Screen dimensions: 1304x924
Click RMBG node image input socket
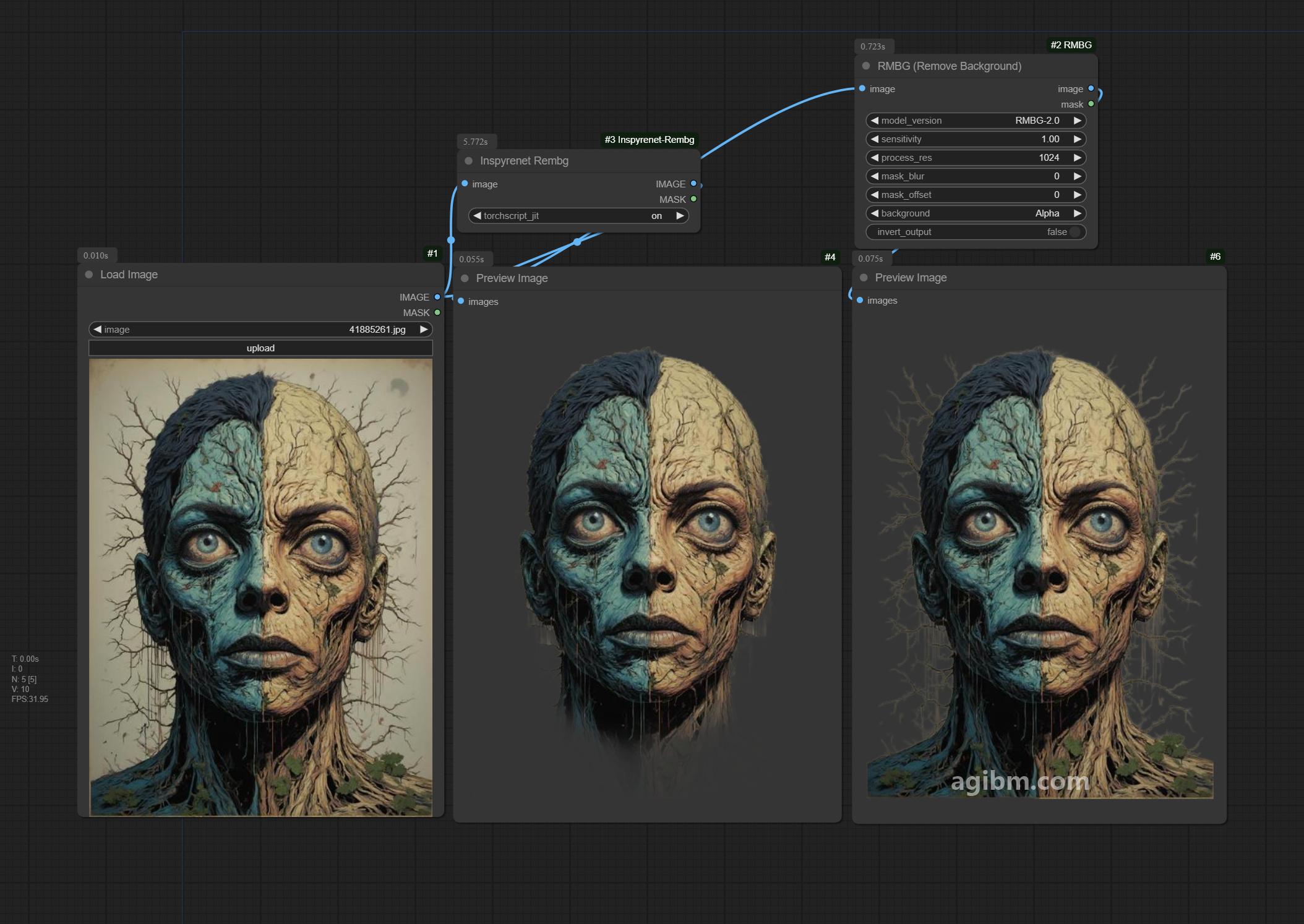pos(862,88)
